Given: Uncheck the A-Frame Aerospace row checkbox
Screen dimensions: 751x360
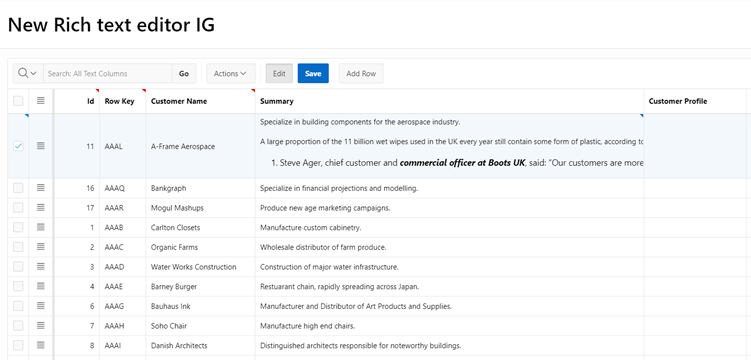Looking at the screenshot, I should (18, 146).
